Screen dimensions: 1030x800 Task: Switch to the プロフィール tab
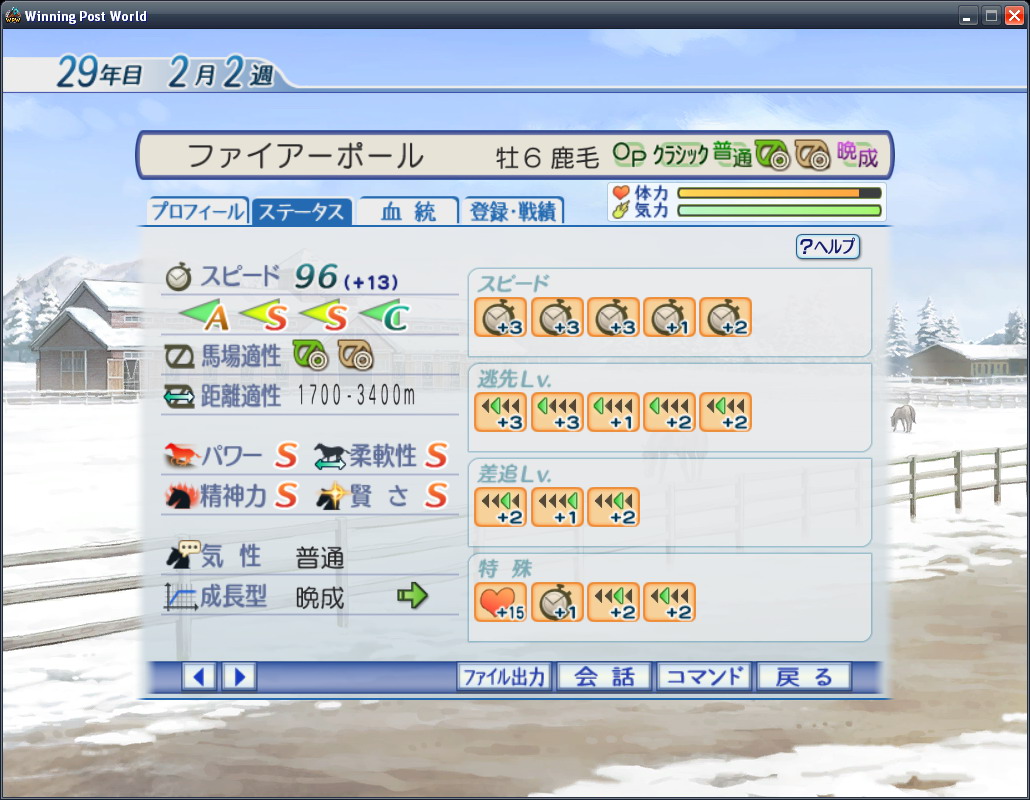(x=198, y=211)
